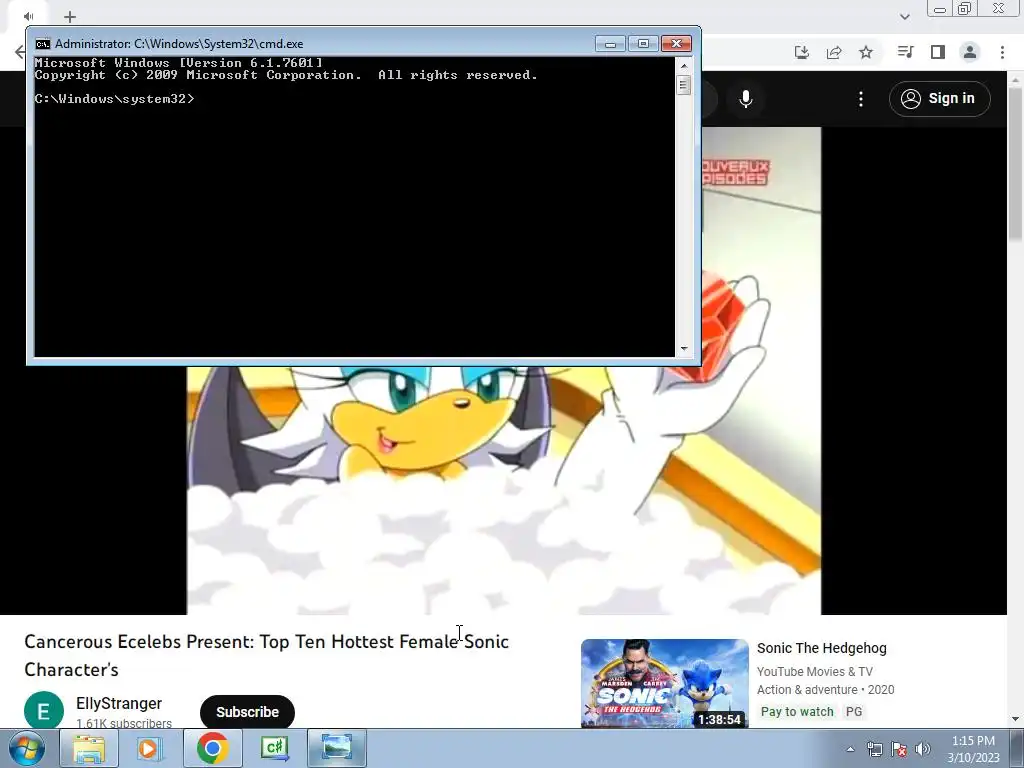Click Chrome back navigation arrow

[x=20, y=52]
